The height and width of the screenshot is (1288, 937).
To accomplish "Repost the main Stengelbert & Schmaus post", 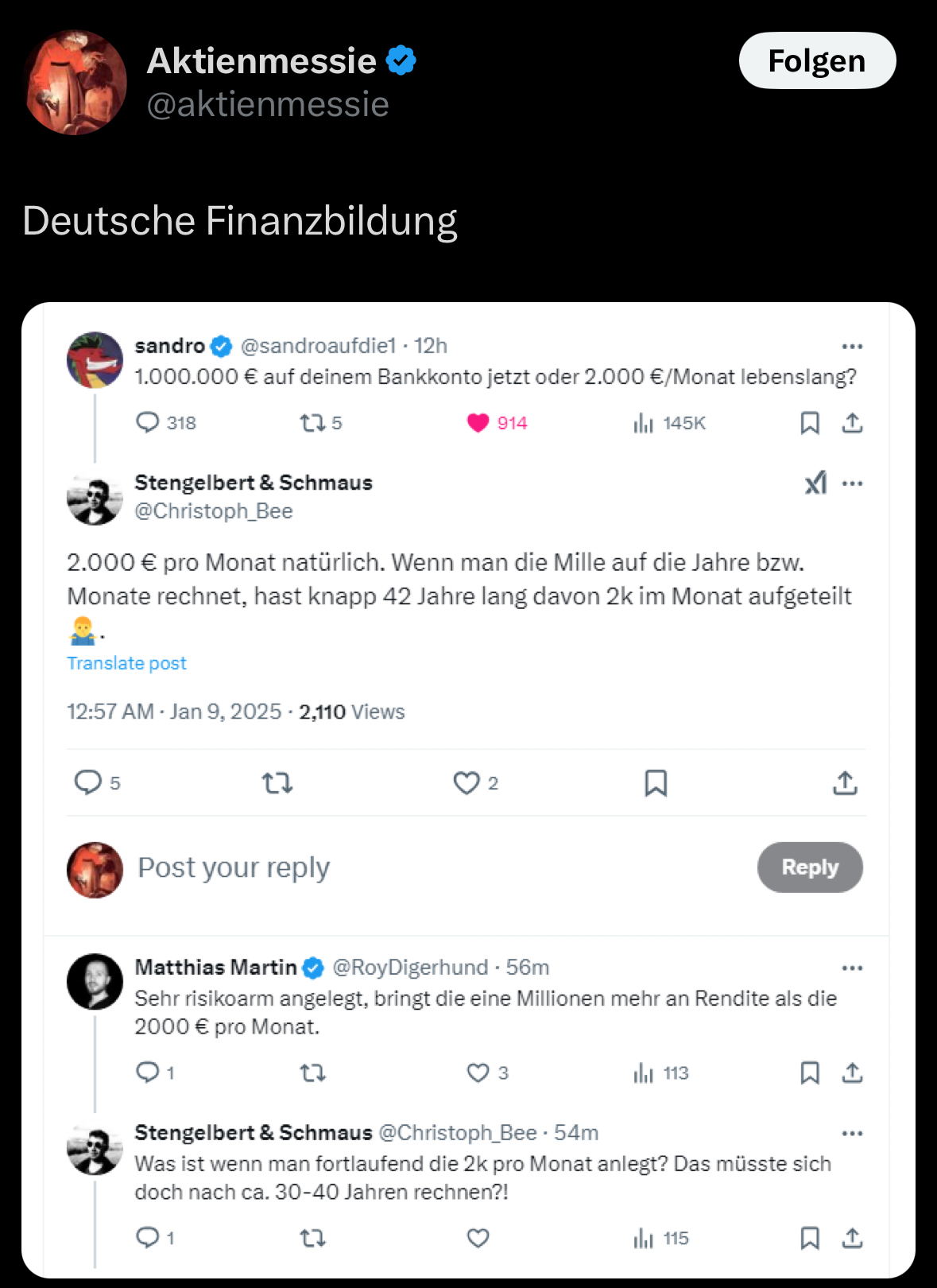I will click(277, 784).
